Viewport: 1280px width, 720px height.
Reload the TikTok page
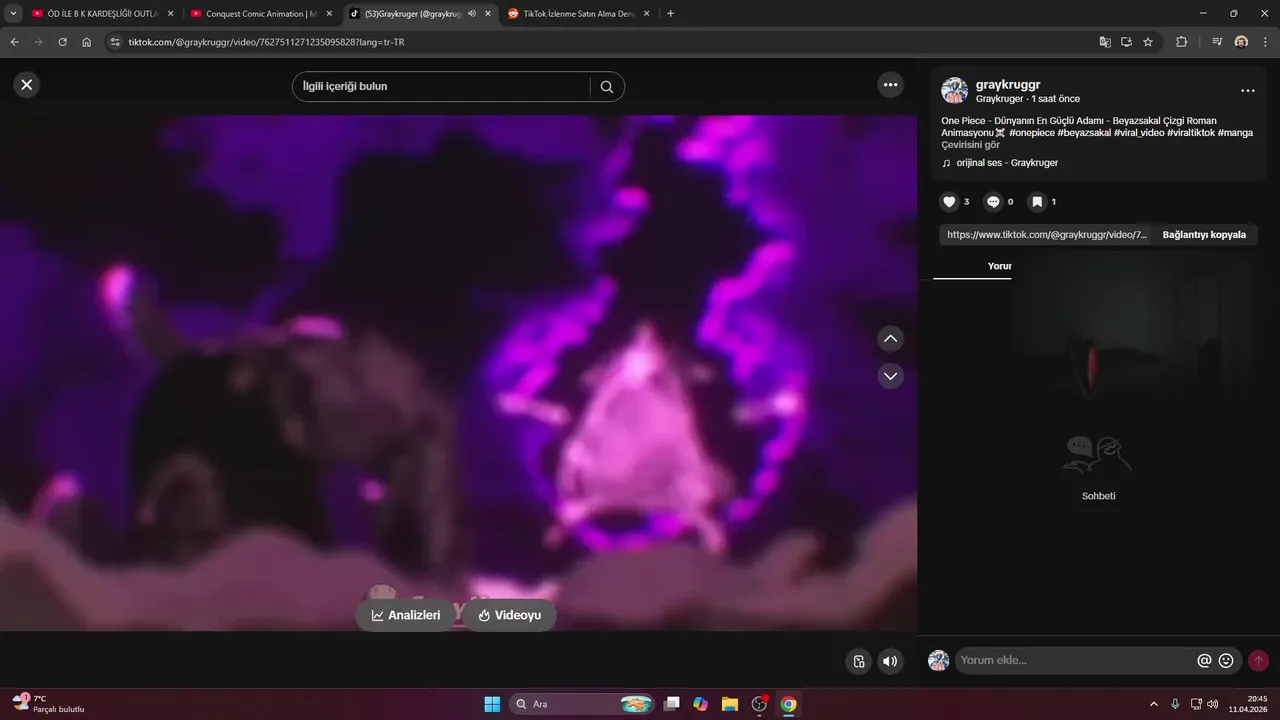(62, 42)
